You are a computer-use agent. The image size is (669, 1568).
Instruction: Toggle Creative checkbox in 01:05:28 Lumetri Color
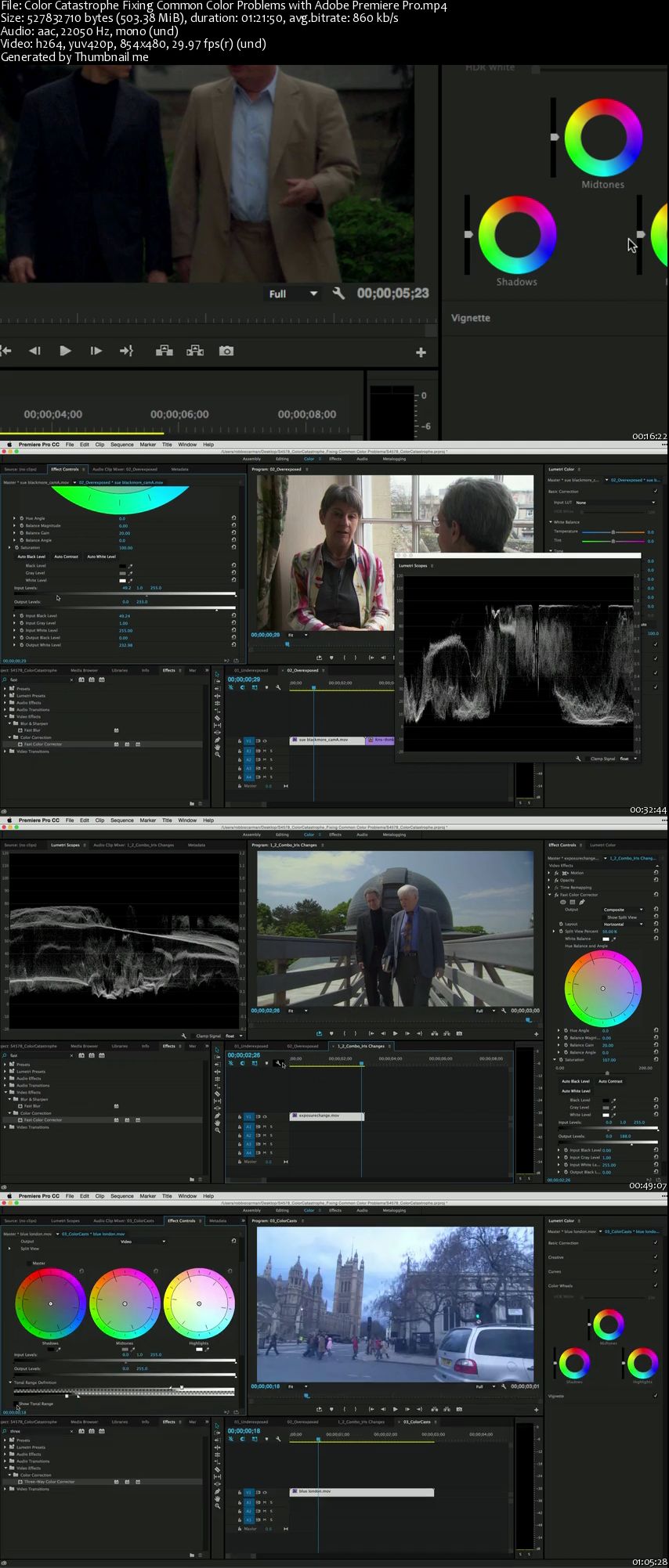(x=656, y=1256)
